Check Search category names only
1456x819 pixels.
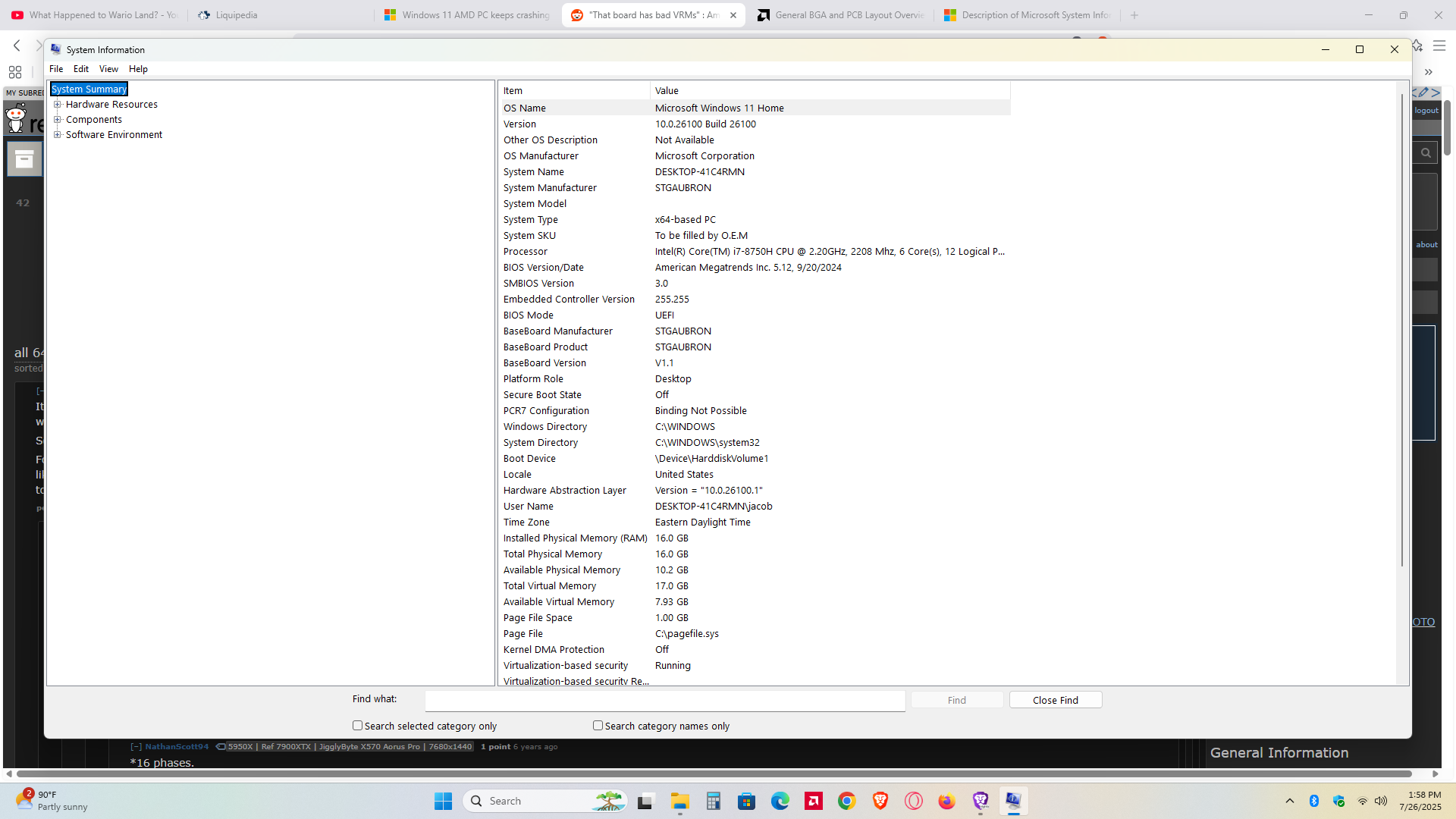coord(598,726)
